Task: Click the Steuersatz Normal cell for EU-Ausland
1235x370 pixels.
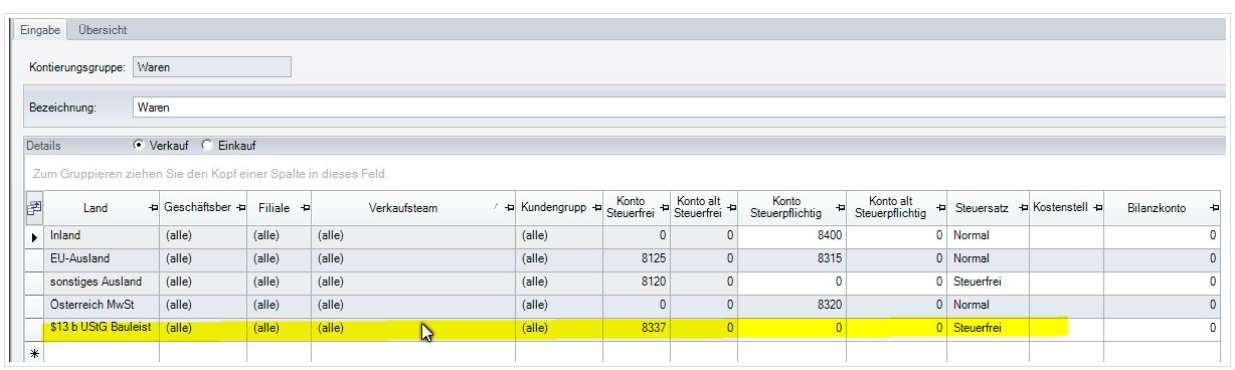Action: point(988,260)
